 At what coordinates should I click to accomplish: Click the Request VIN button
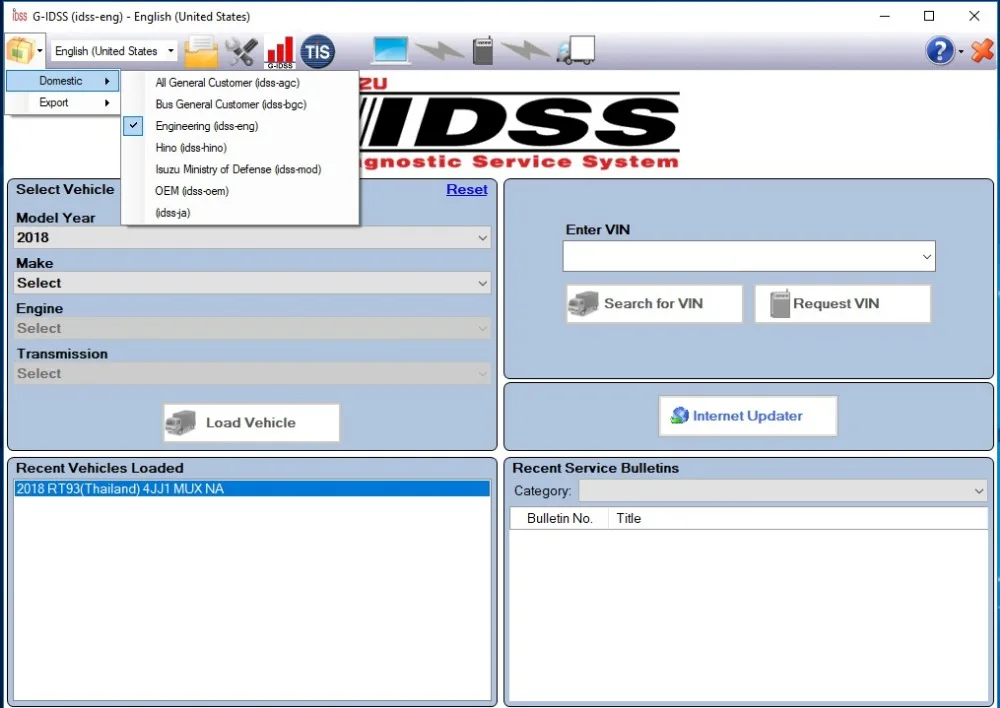click(x=842, y=304)
